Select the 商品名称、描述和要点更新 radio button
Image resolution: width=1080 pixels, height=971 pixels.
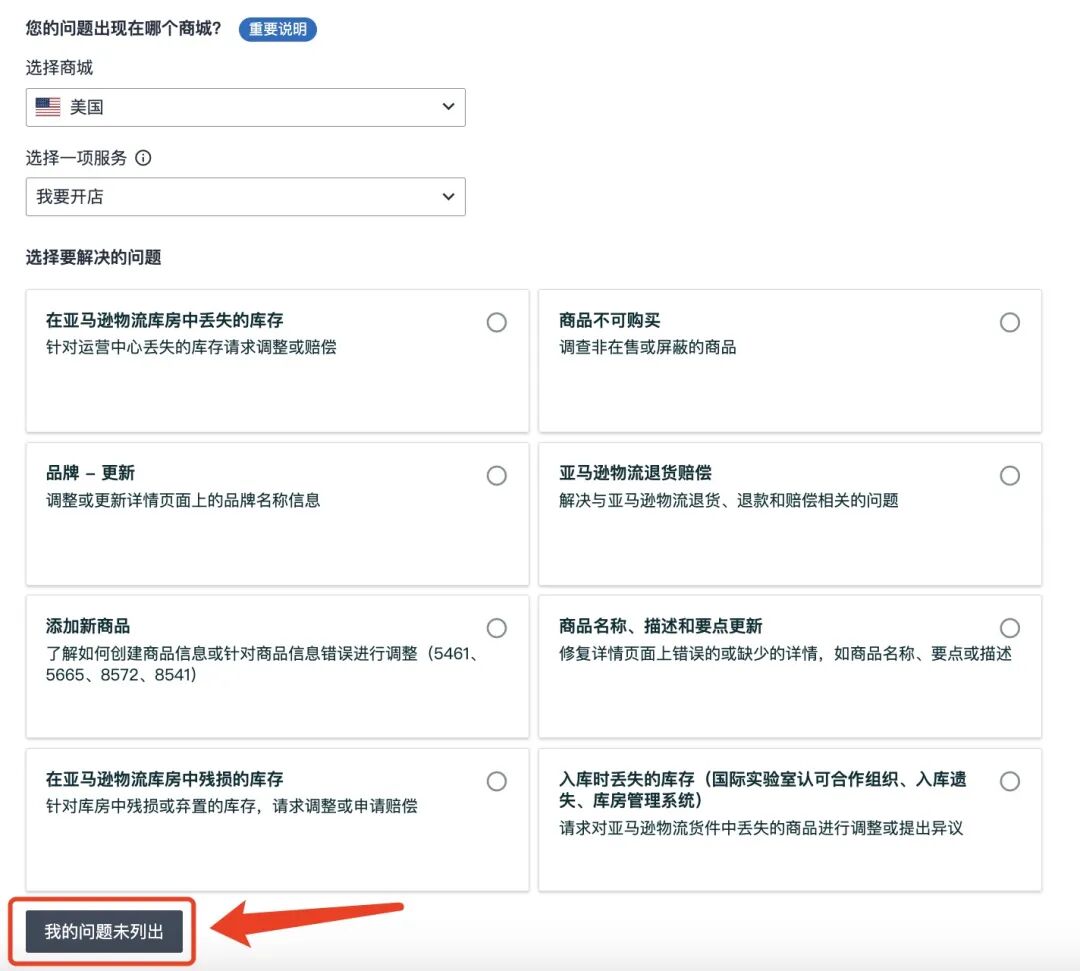pyautogui.click(x=1009, y=628)
